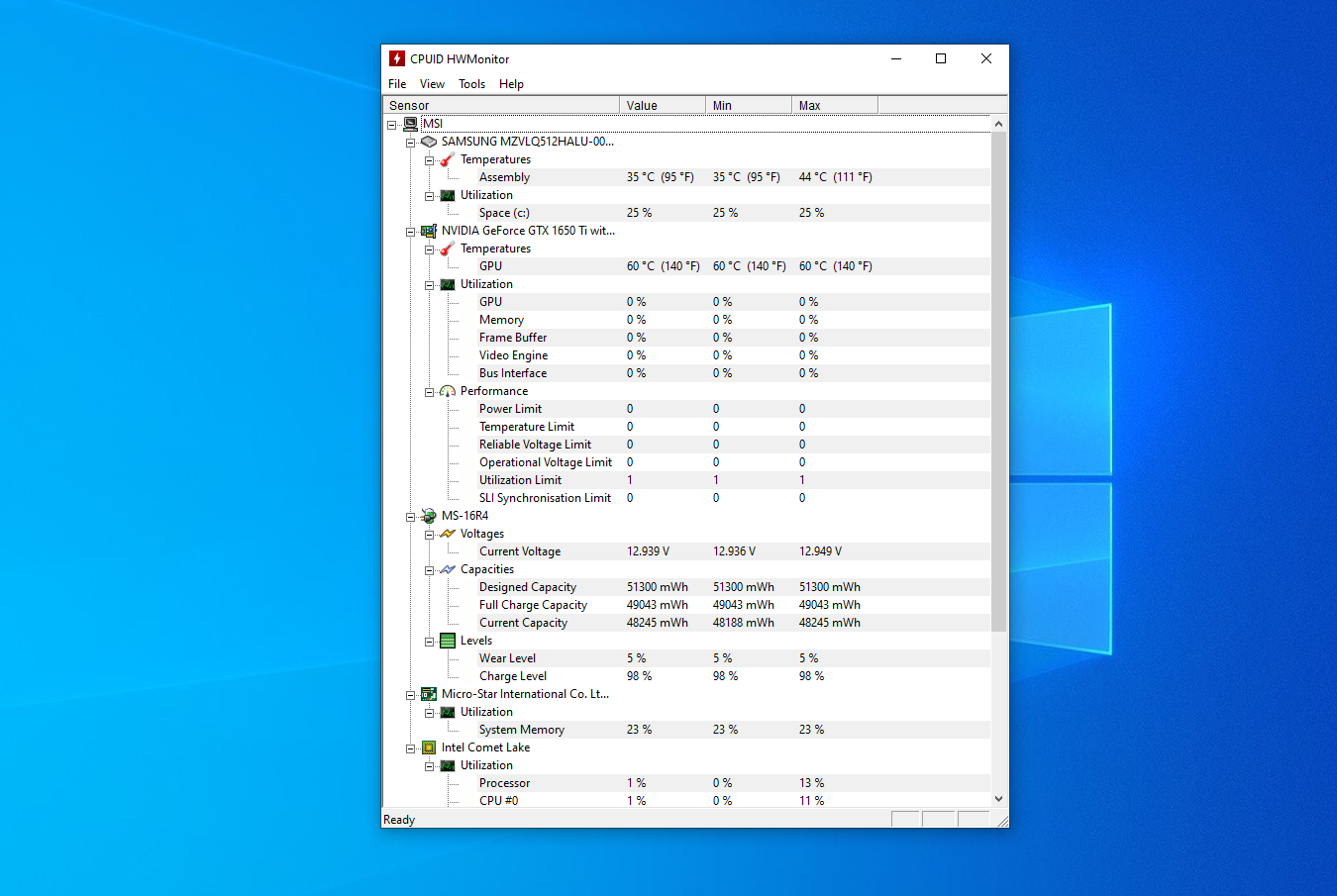
Task: Click the Min column header
Action: pos(749,105)
